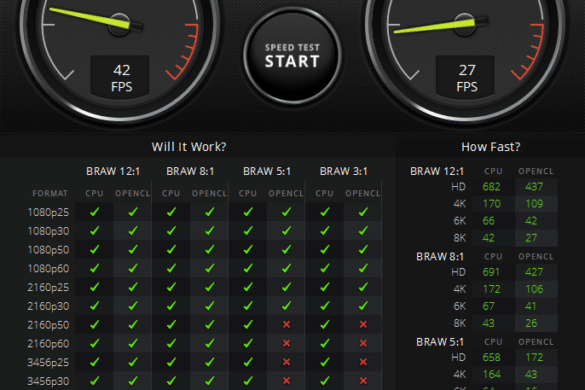
Task: Click the red cross for 3456p25 BRAW 3:1 OpenCL
Action: (x=363, y=362)
